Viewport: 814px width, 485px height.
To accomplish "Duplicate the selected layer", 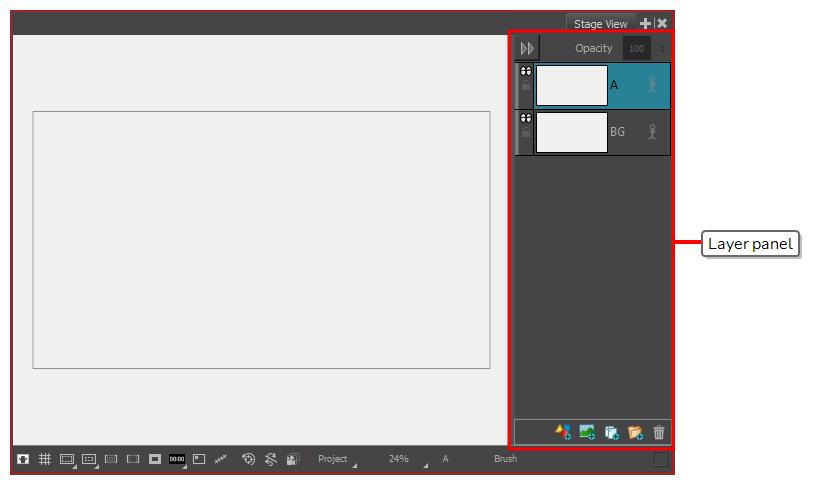I will pyautogui.click(x=612, y=432).
